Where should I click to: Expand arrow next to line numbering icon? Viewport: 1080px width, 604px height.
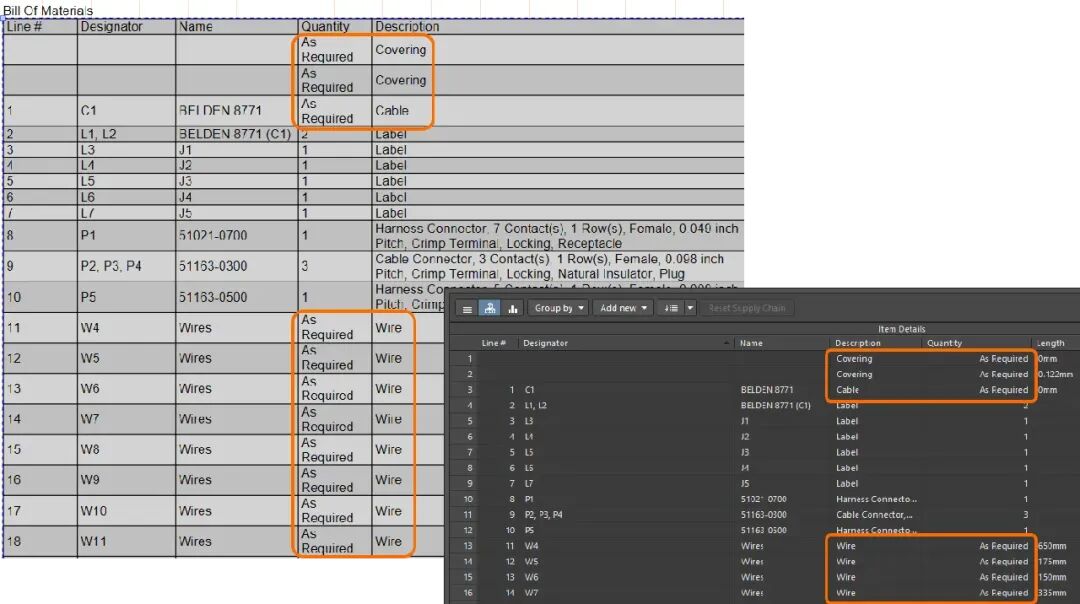pyautogui.click(x=690, y=309)
